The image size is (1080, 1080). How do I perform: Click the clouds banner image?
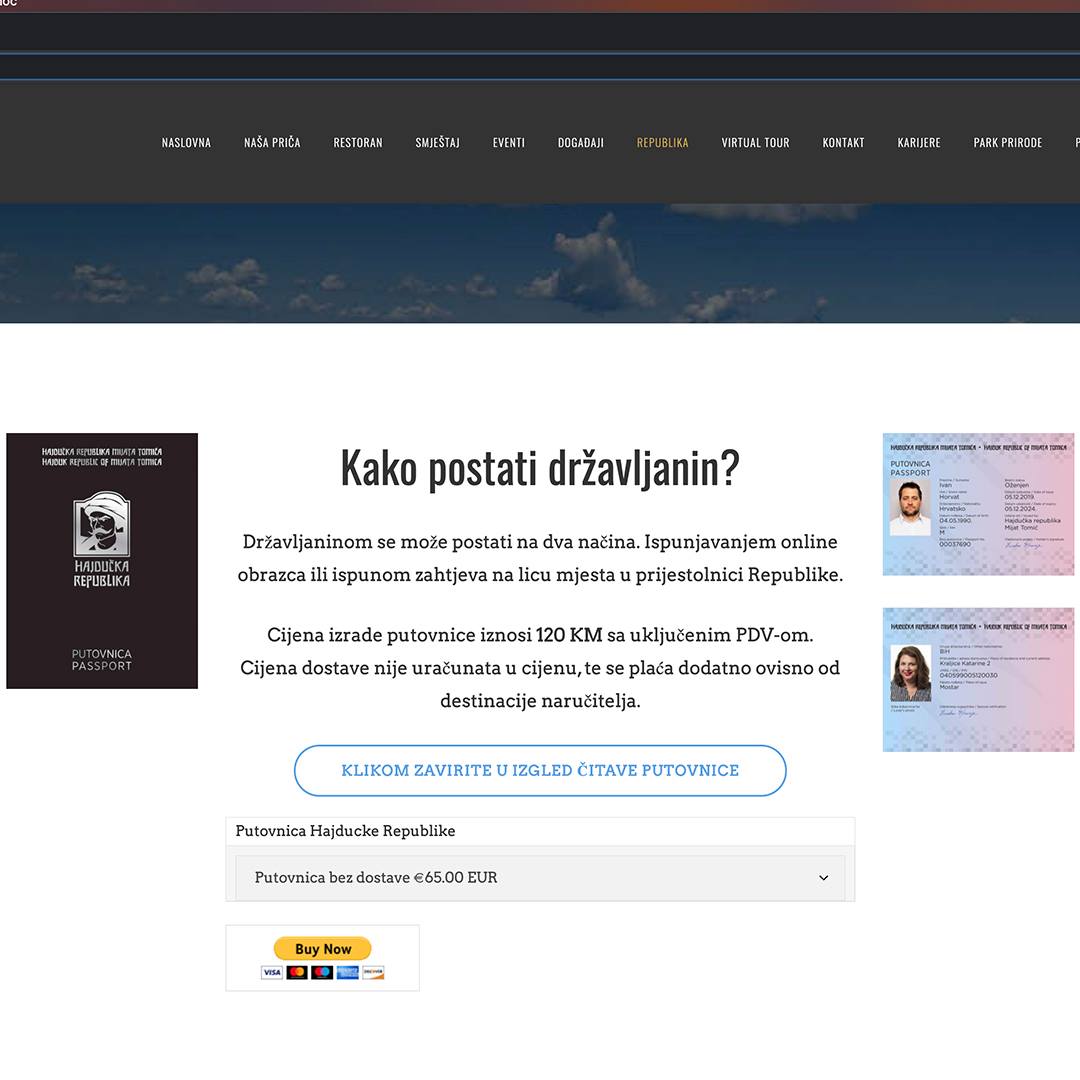[x=540, y=263]
